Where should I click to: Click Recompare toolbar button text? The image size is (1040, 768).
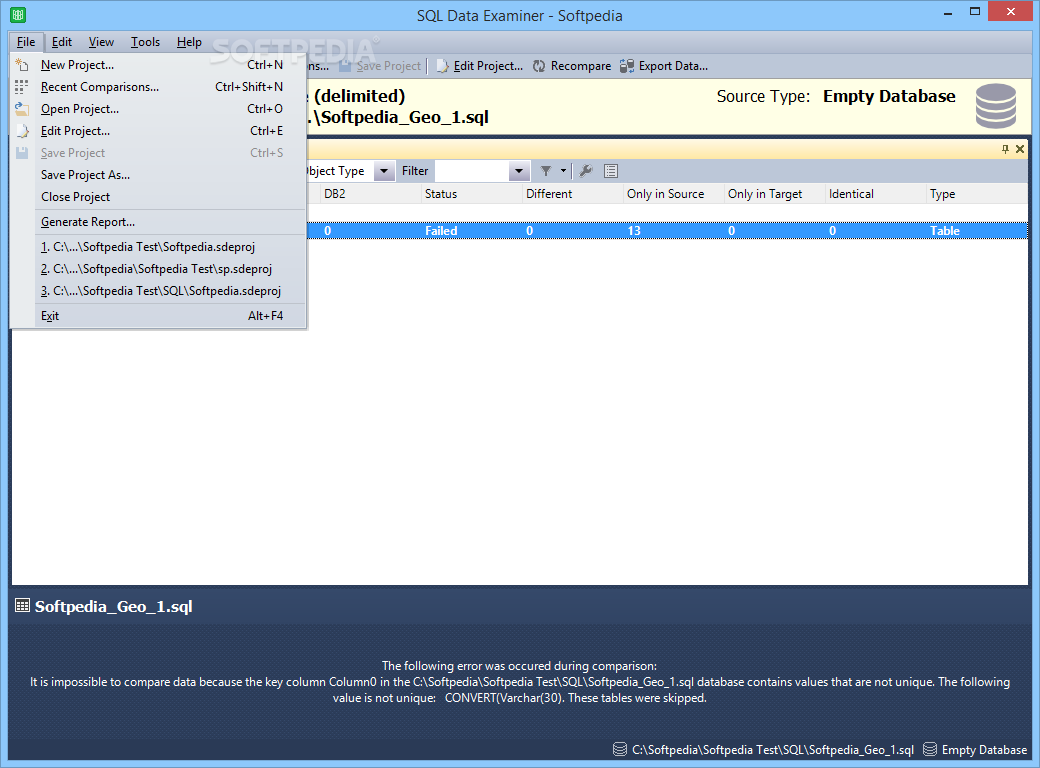pyautogui.click(x=581, y=66)
